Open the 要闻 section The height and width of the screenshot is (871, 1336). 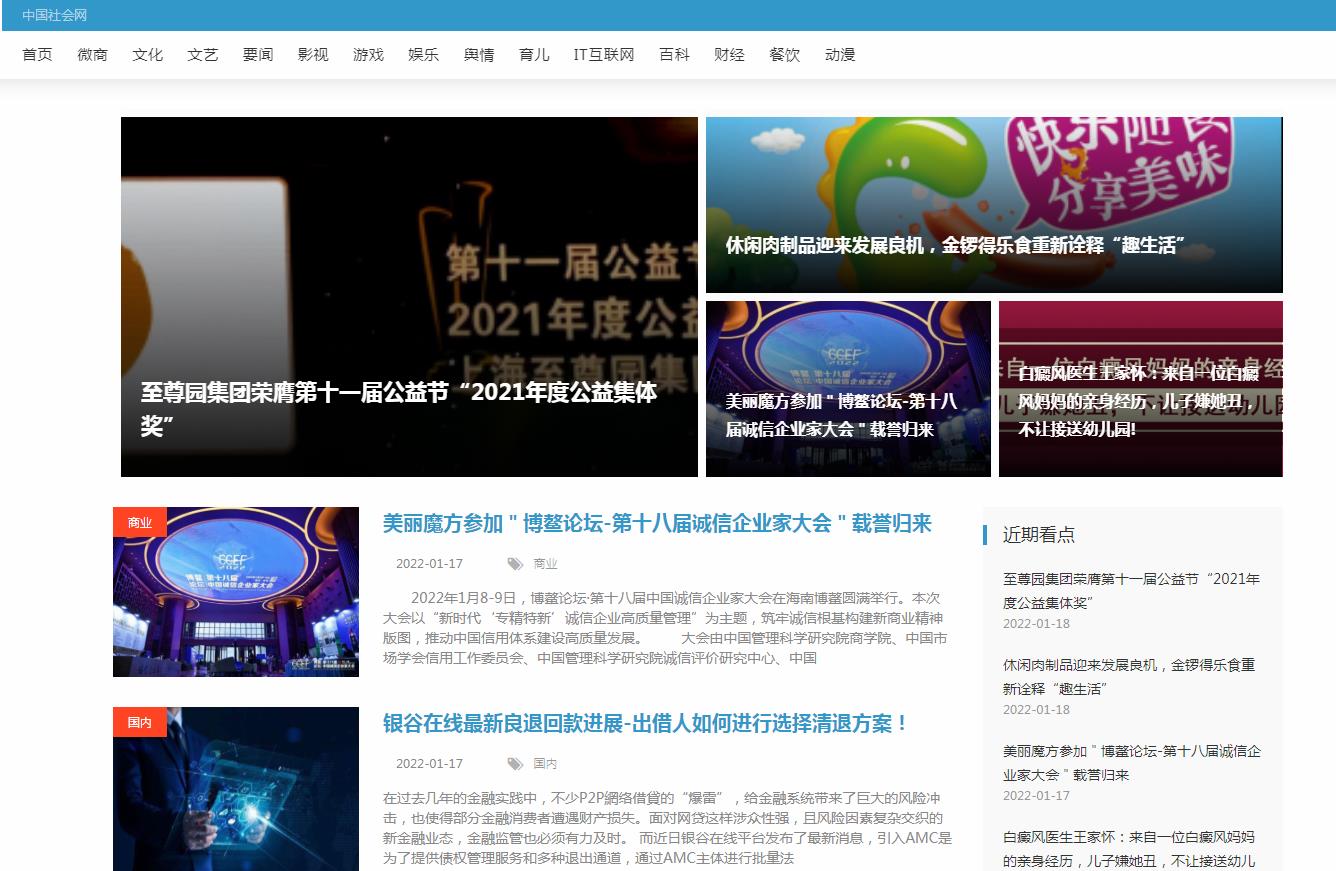[x=257, y=55]
